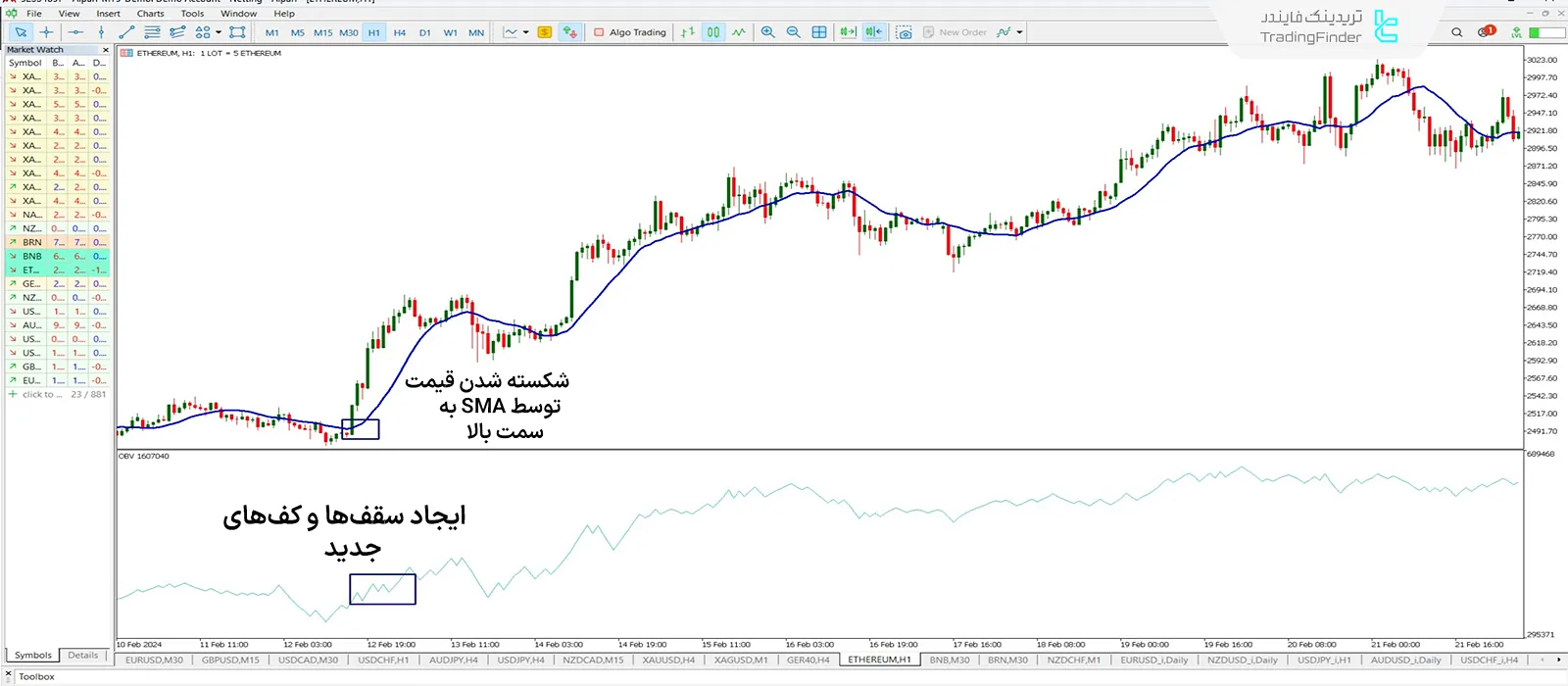Select the horizontal line drawing tool
Image resolution: width=1568 pixels, height=686 pixels.
[75, 32]
